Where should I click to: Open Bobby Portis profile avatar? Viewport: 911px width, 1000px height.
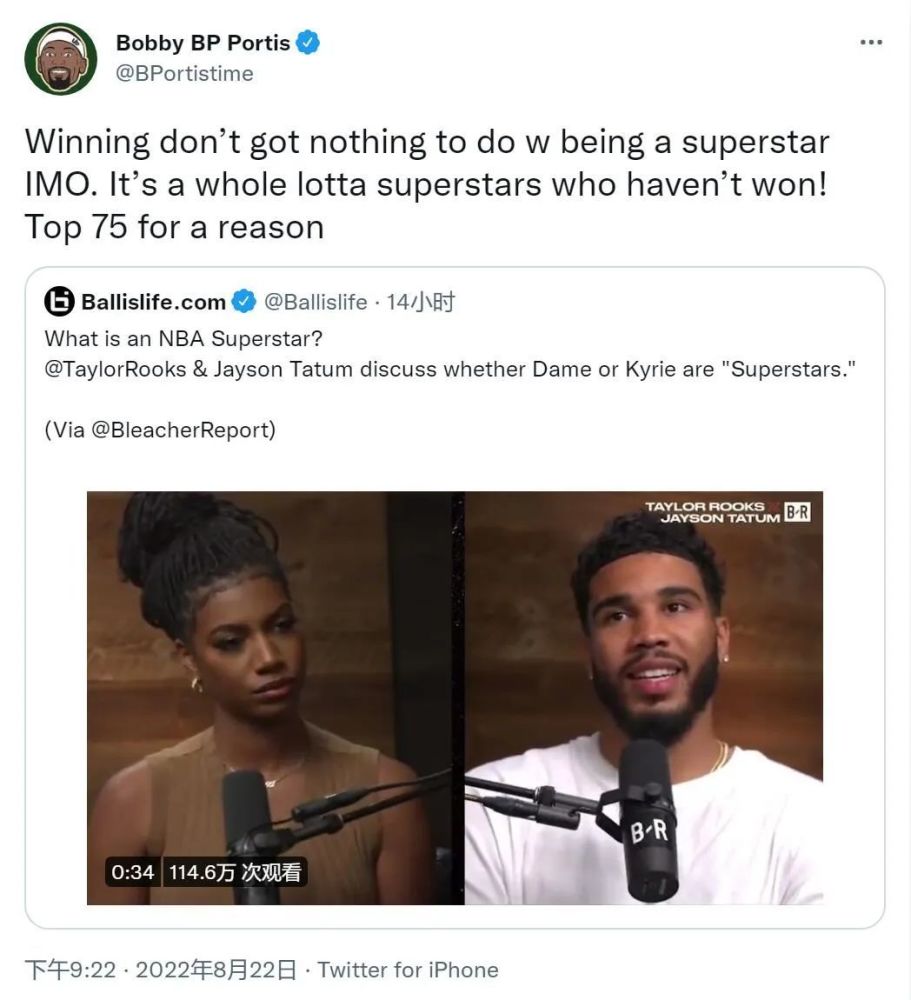tap(61, 59)
